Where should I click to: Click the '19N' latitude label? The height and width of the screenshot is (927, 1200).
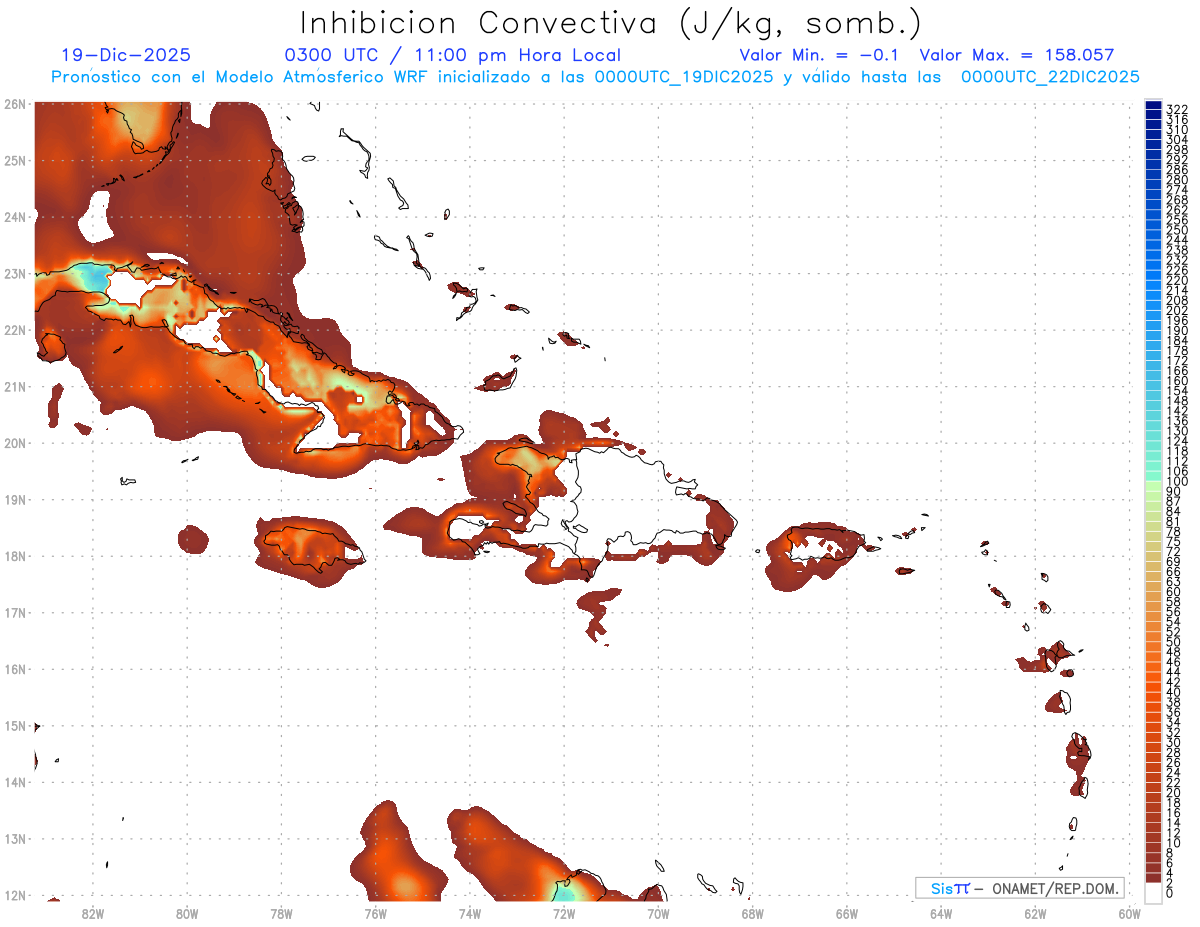click(14, 499)
